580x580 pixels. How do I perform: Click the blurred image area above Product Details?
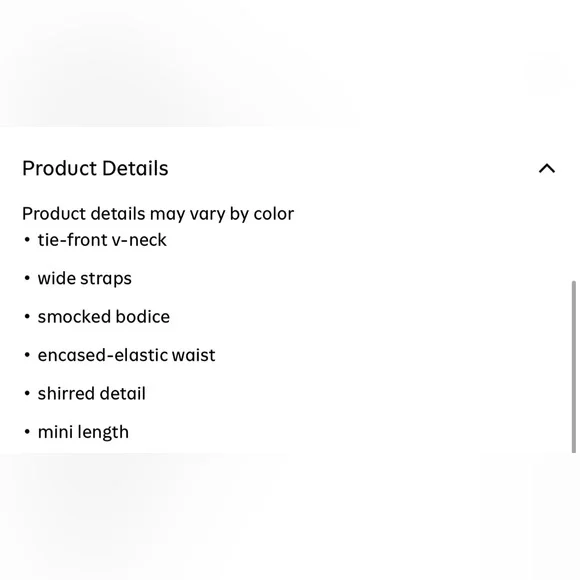tap(290, 63)
